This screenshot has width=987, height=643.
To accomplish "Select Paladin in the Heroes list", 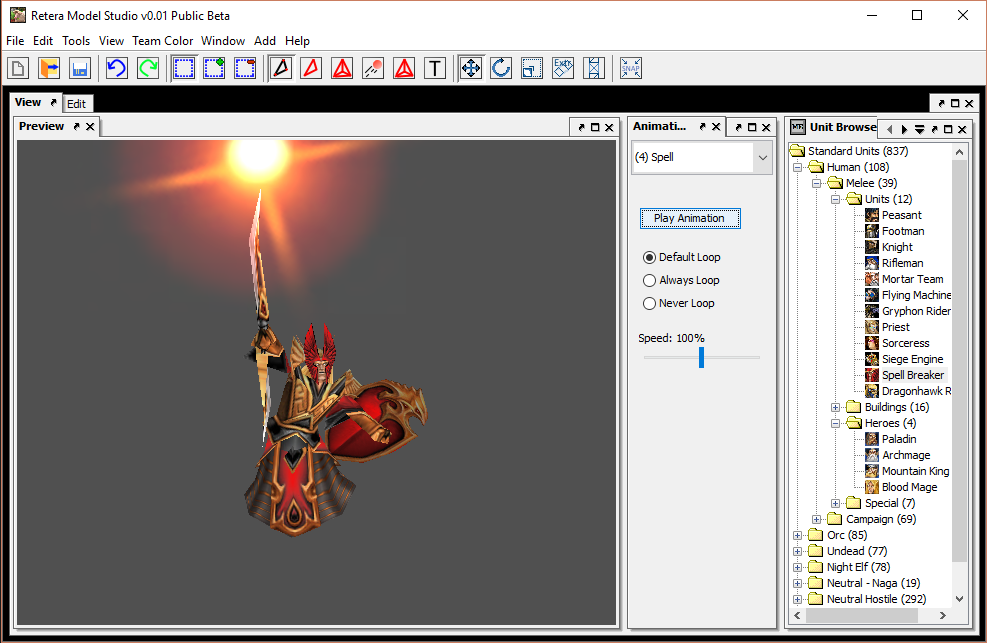I will (x=898, y=439).
